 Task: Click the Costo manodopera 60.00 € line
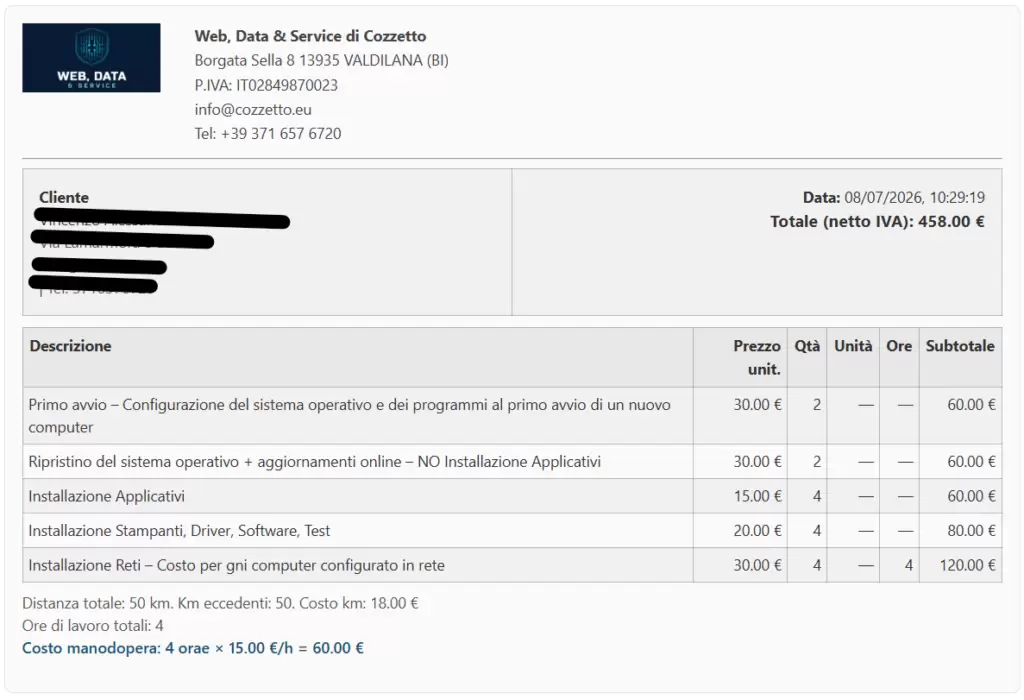tap(193, 648)
